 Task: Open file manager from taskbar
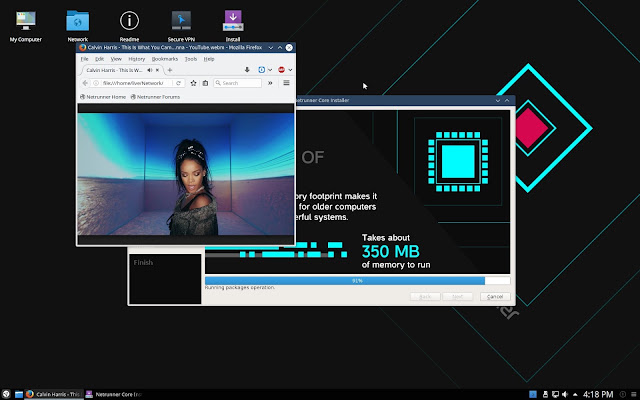pyautogui.click(x=19, y=394)
